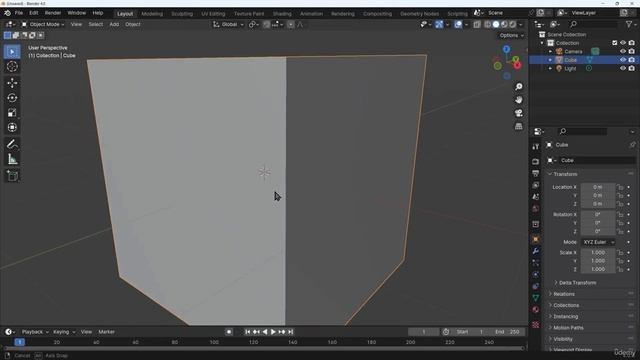Open the Output properties tab
The image size is (640, 360).
click(x=536, y=173)
